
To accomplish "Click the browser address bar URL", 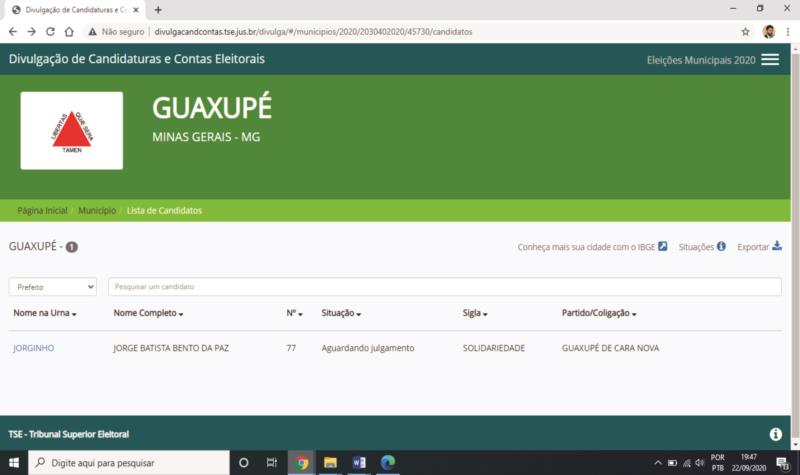I will 313,32.
